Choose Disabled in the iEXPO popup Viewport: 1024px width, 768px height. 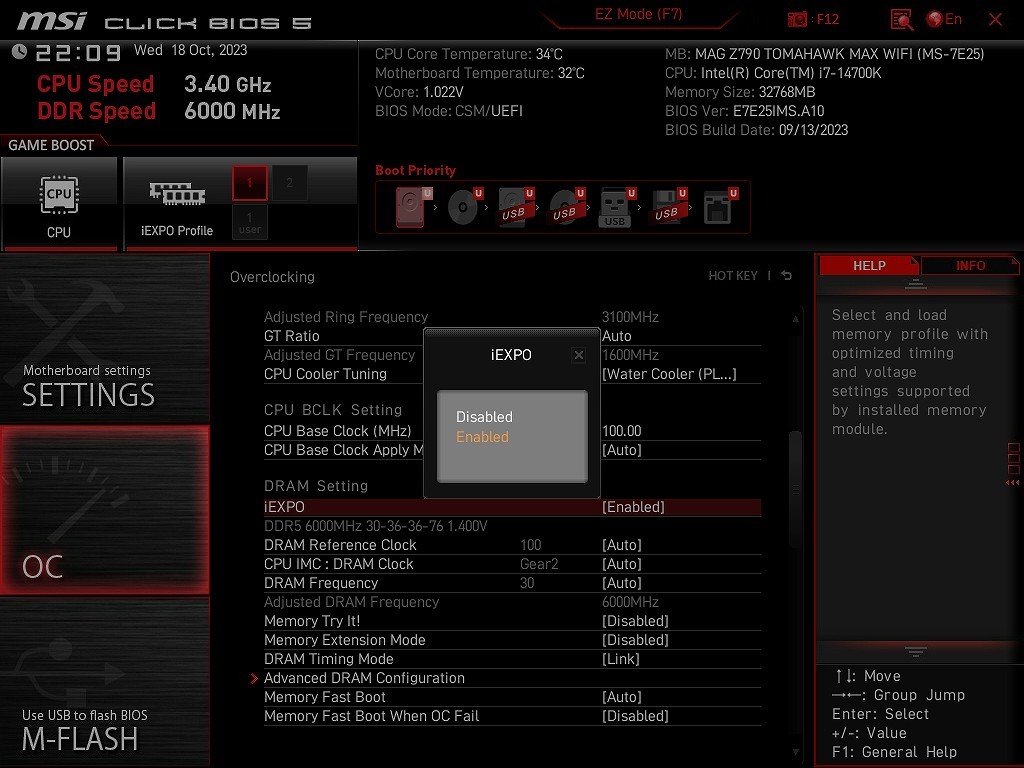pos(484,417)
